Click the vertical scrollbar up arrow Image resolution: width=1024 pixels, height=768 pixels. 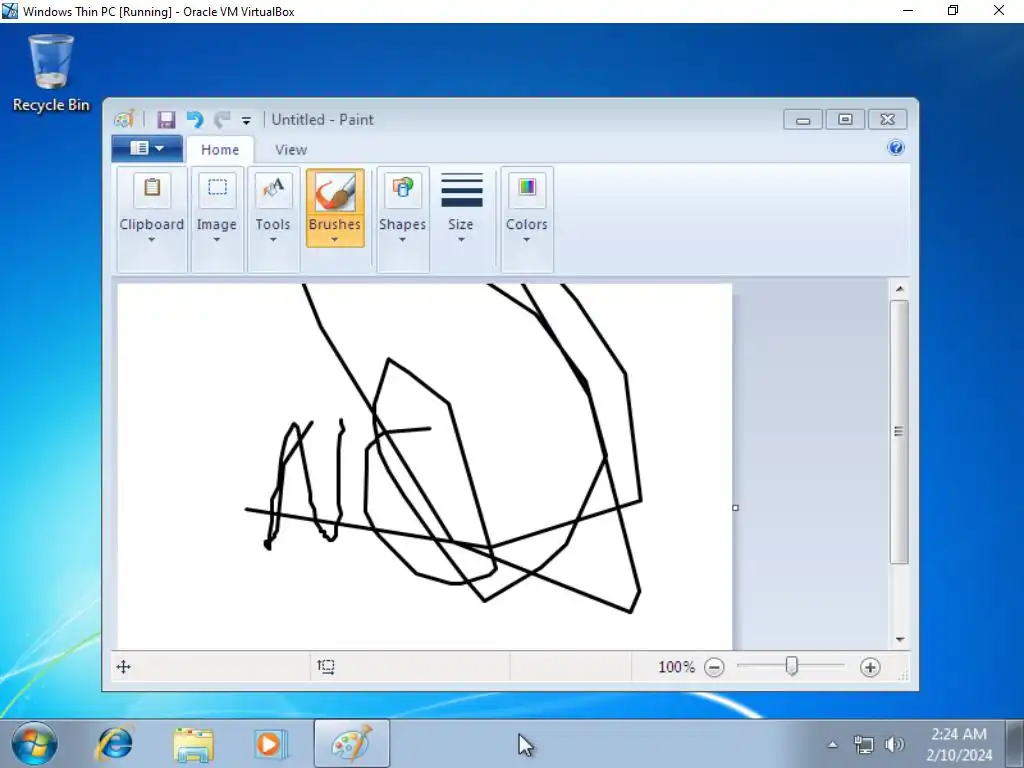point(899,289)
